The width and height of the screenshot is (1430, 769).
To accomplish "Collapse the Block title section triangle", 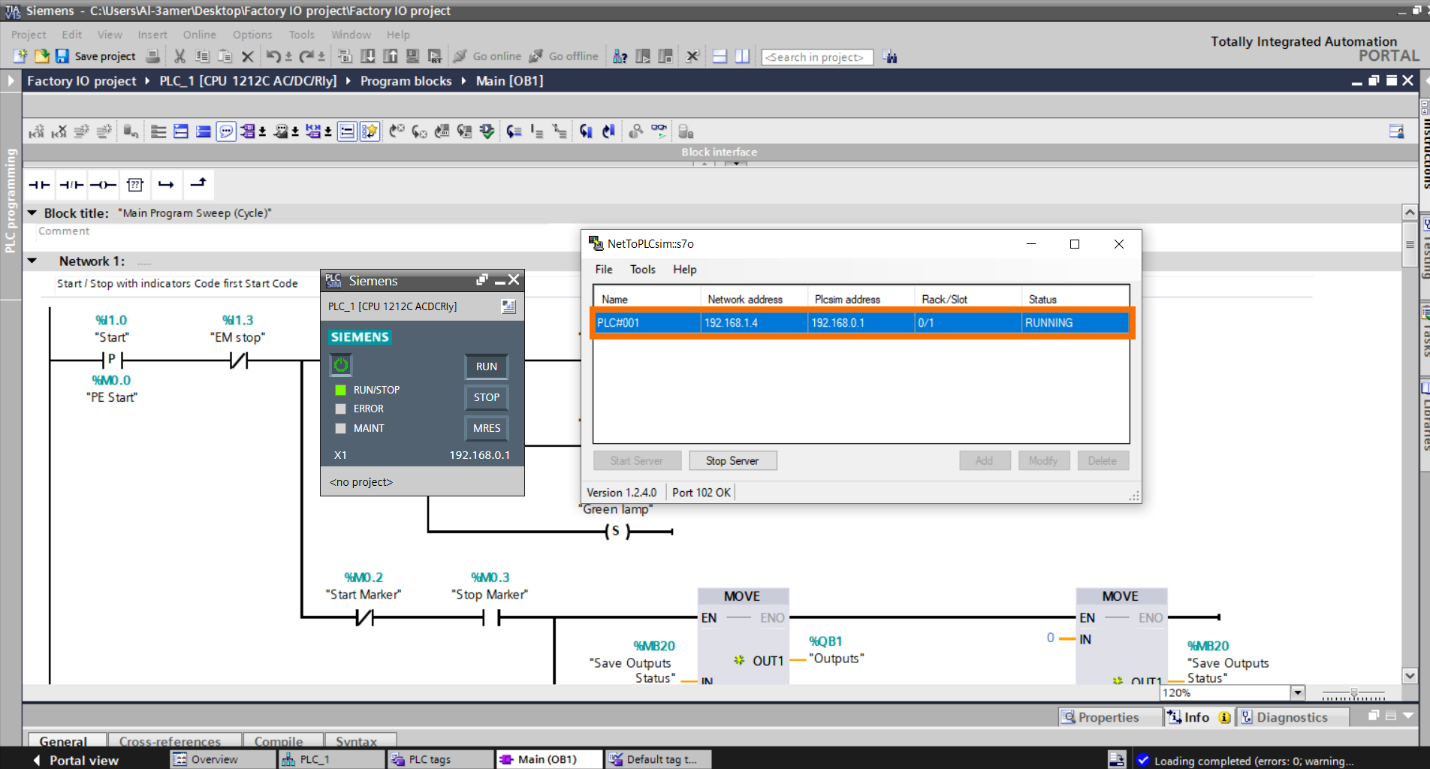I will pos(32,213).
